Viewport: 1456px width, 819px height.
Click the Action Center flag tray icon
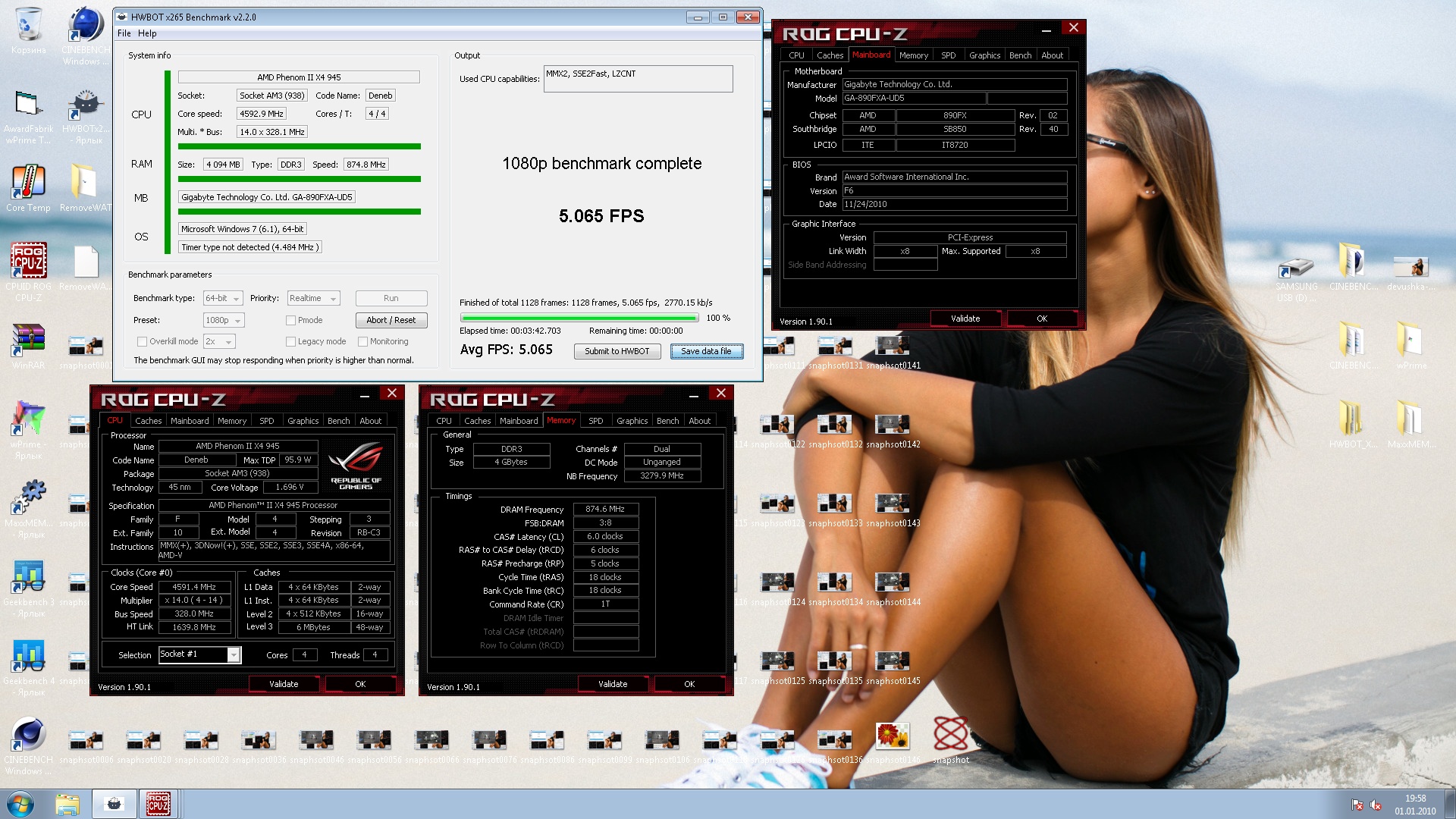pyautogui.click(x=1357, y=805)
